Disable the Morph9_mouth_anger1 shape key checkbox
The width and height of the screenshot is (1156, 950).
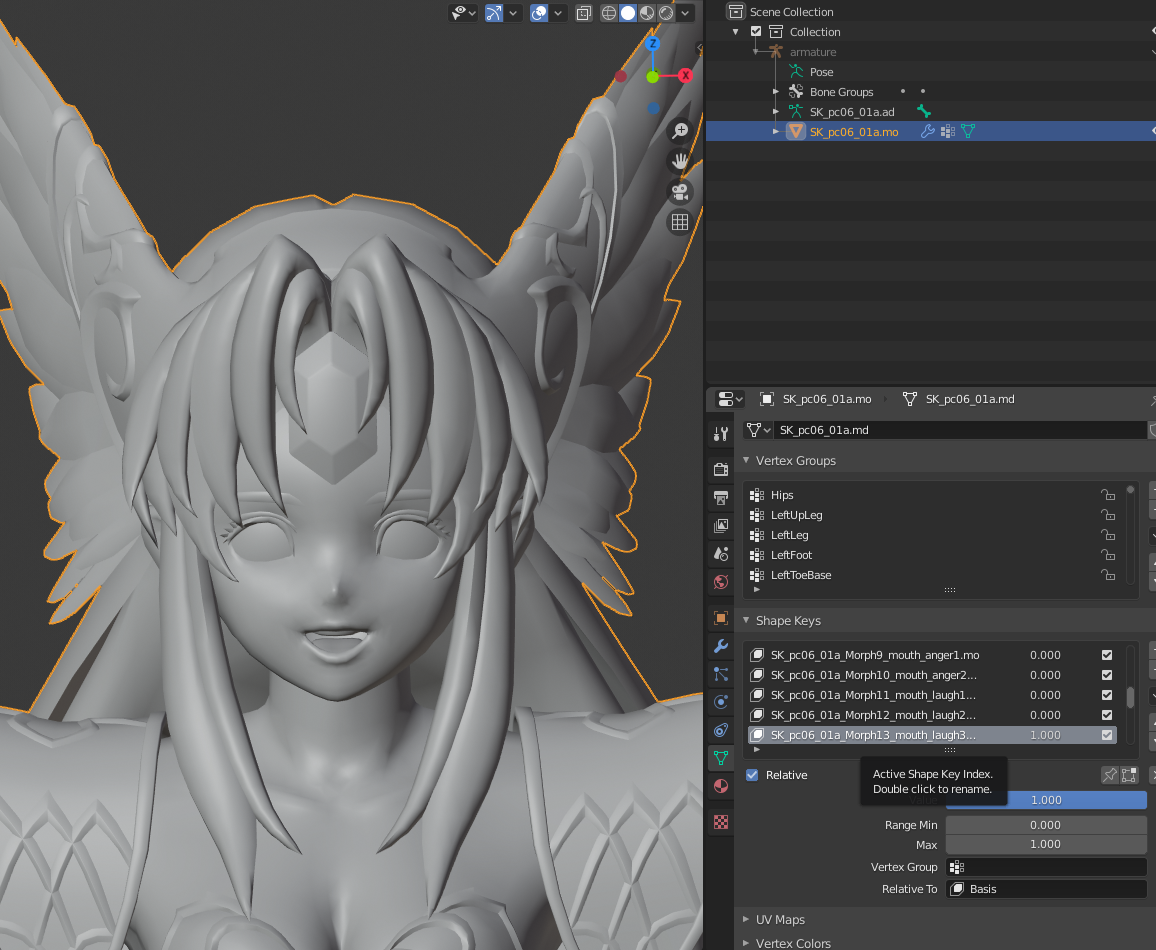coord(1107,654)
